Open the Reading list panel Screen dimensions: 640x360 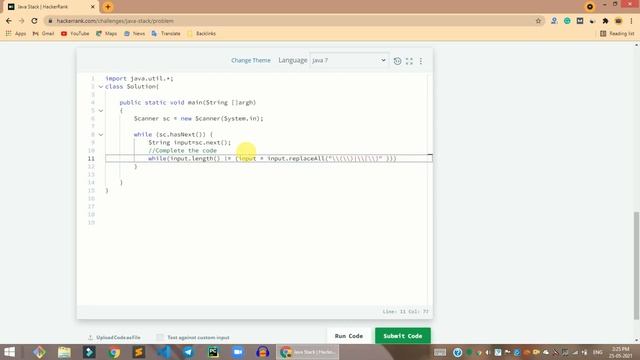pyautogui.click(x=617, y=33)
